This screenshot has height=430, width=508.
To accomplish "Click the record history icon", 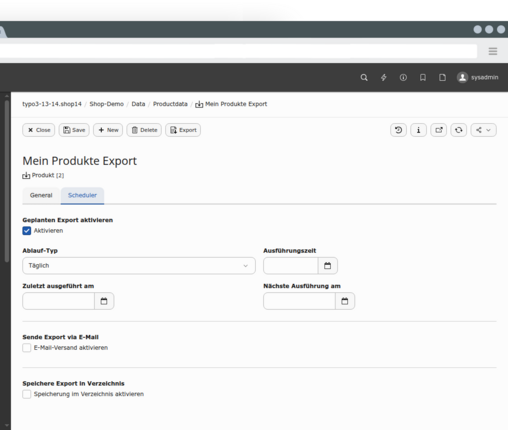I will (398, 130).
